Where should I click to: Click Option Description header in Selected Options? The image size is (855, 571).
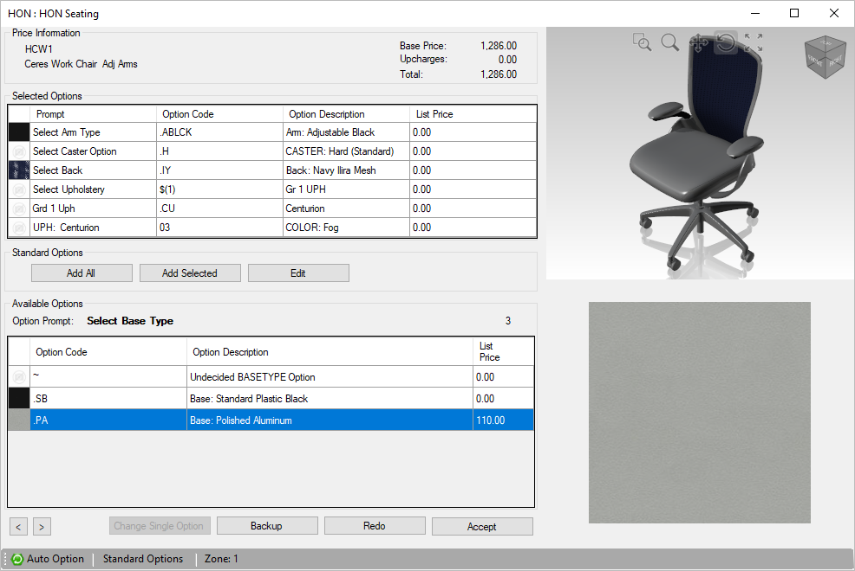pyautogui.click(x=346, y=114)
